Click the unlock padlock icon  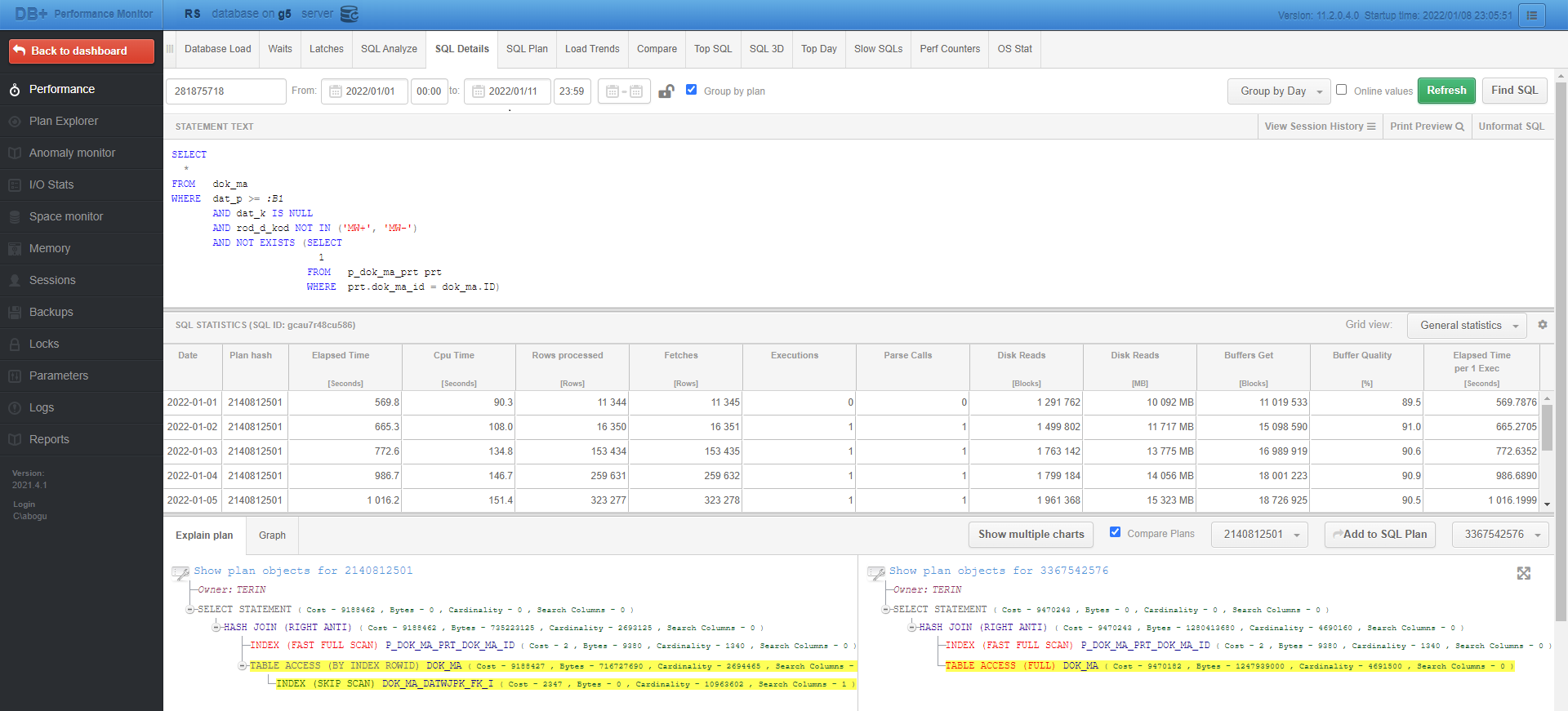coord(666,91)
